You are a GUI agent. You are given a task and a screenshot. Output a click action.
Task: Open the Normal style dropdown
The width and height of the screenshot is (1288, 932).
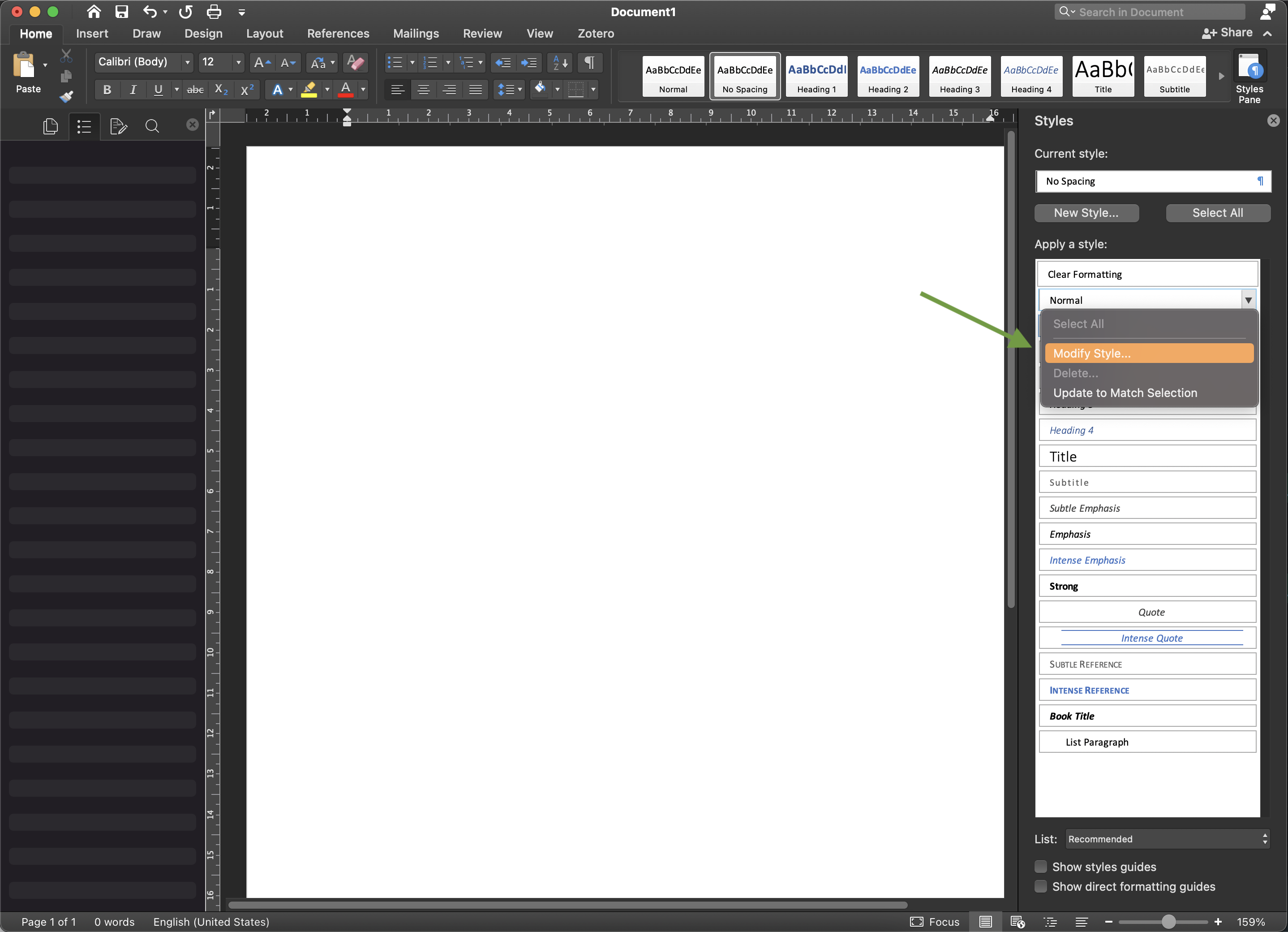click(1248, 300)
